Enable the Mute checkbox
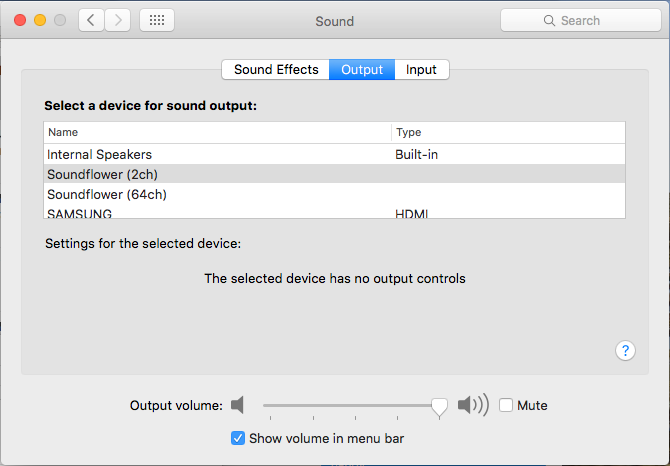Screen dimensions: 670x466 [x=506, y=405]
